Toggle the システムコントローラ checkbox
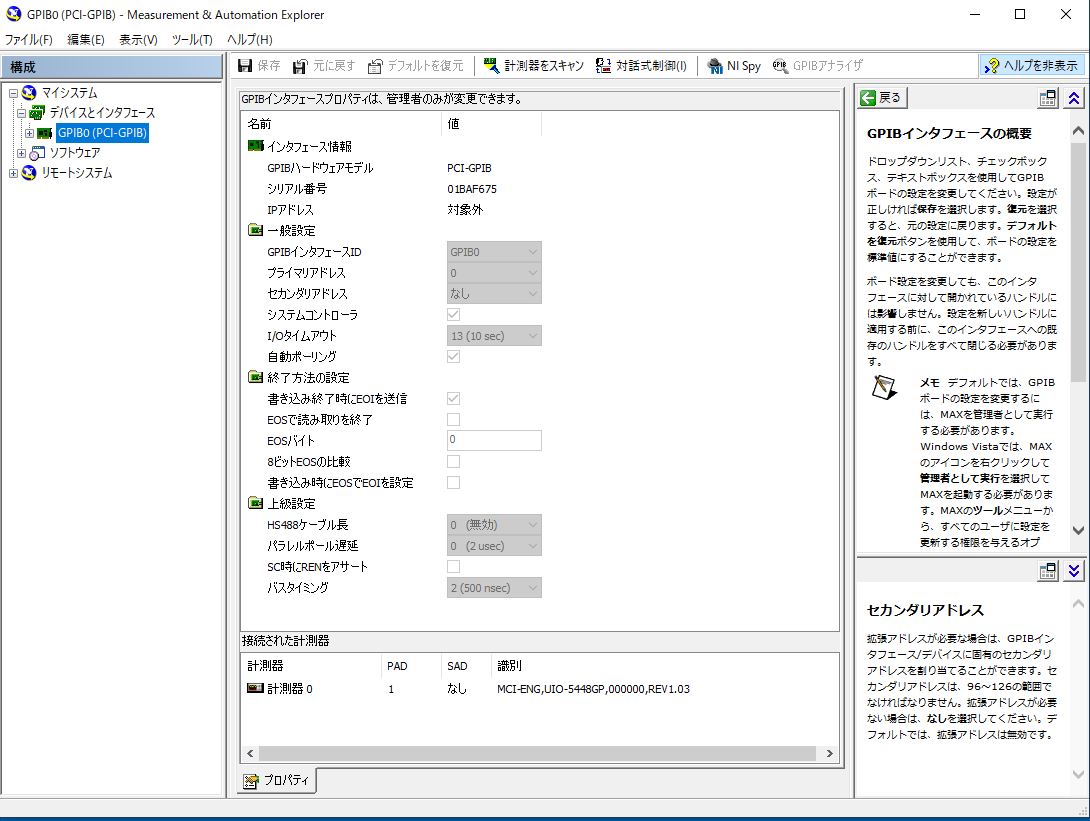The image size is (1090, 821). (453, 315)
